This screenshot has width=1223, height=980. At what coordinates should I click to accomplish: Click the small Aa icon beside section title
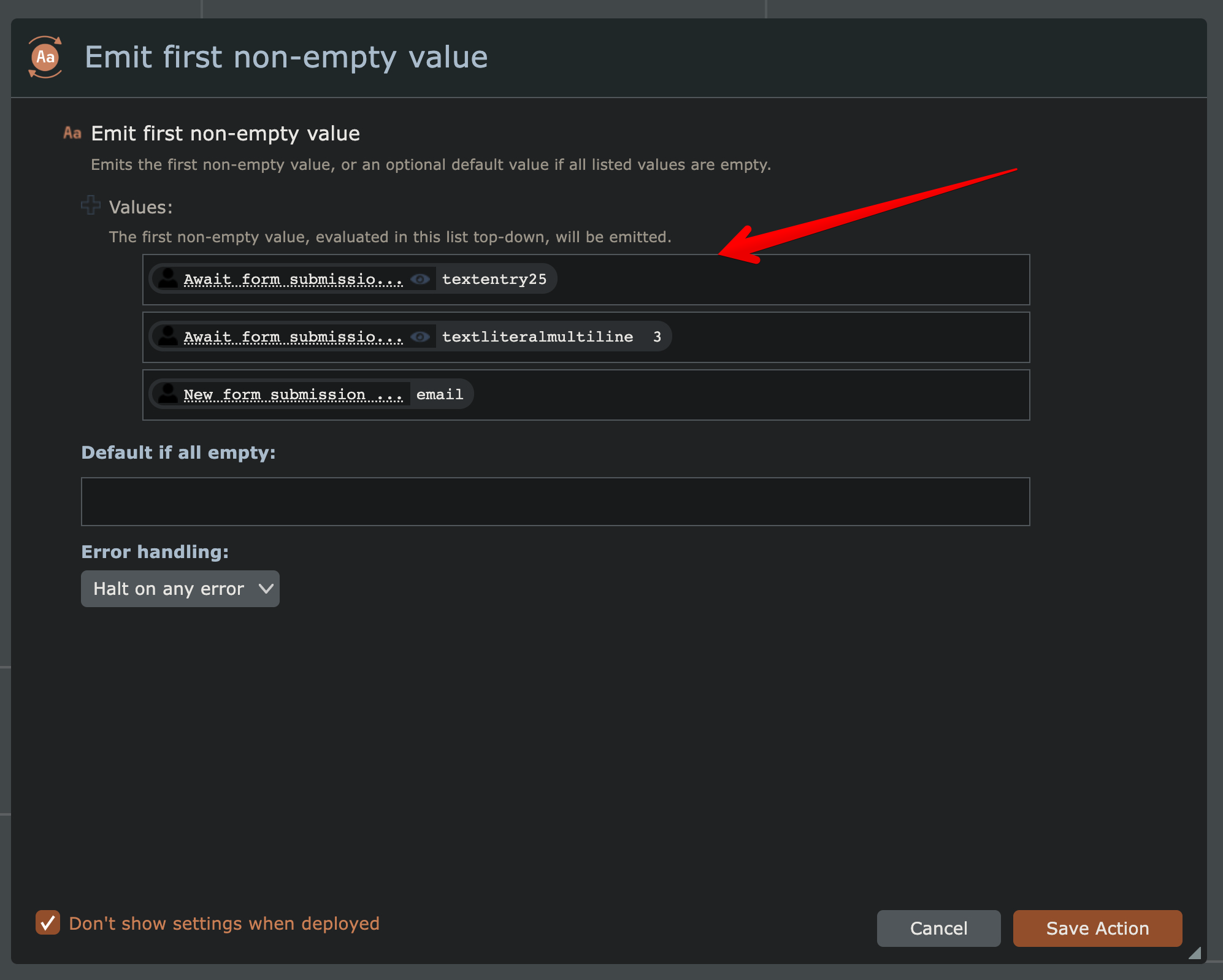pyautogui.click(x=72, y=133)
